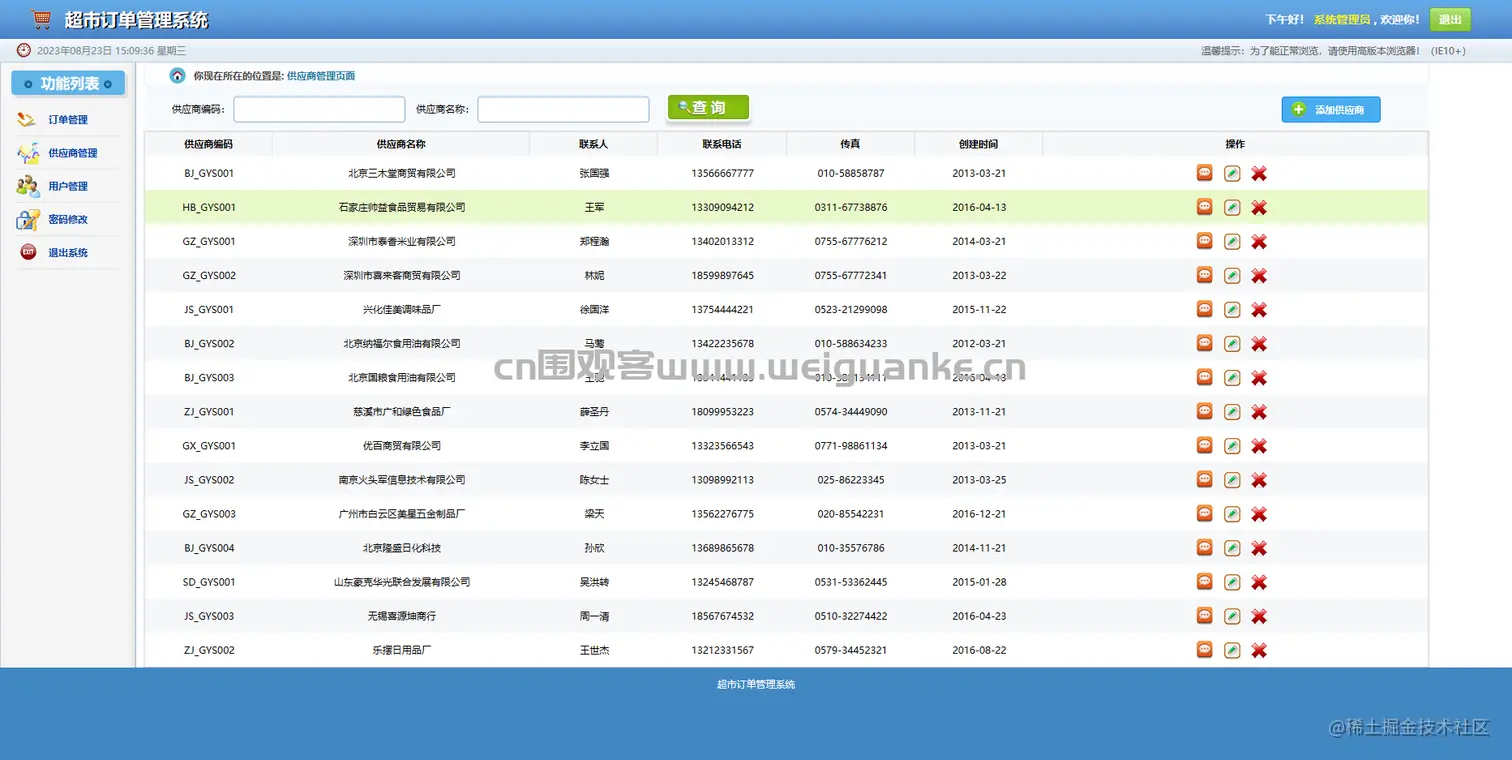Delete supplier ZJ_GYS001

[x=1259, y=411]
